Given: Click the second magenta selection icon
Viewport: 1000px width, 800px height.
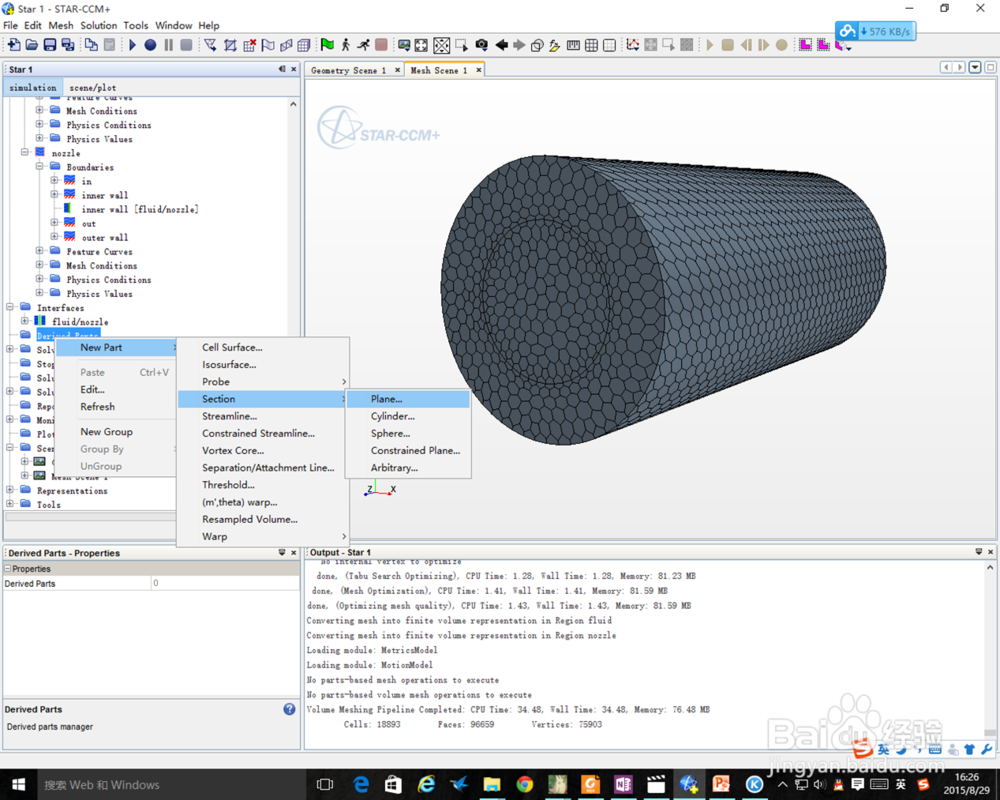Looking at the screenshot, I should [823, 45].
